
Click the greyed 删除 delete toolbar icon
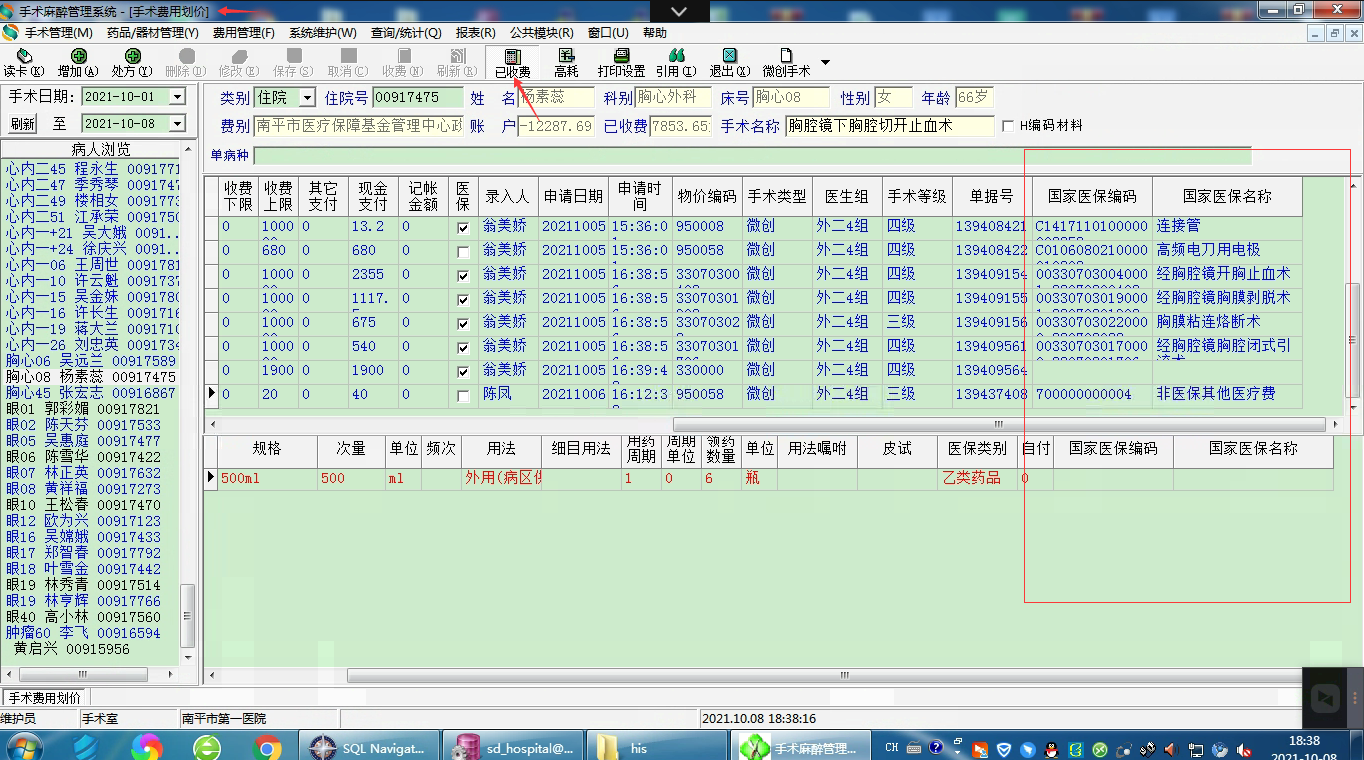pyautogui.click(x=186, y=63)
